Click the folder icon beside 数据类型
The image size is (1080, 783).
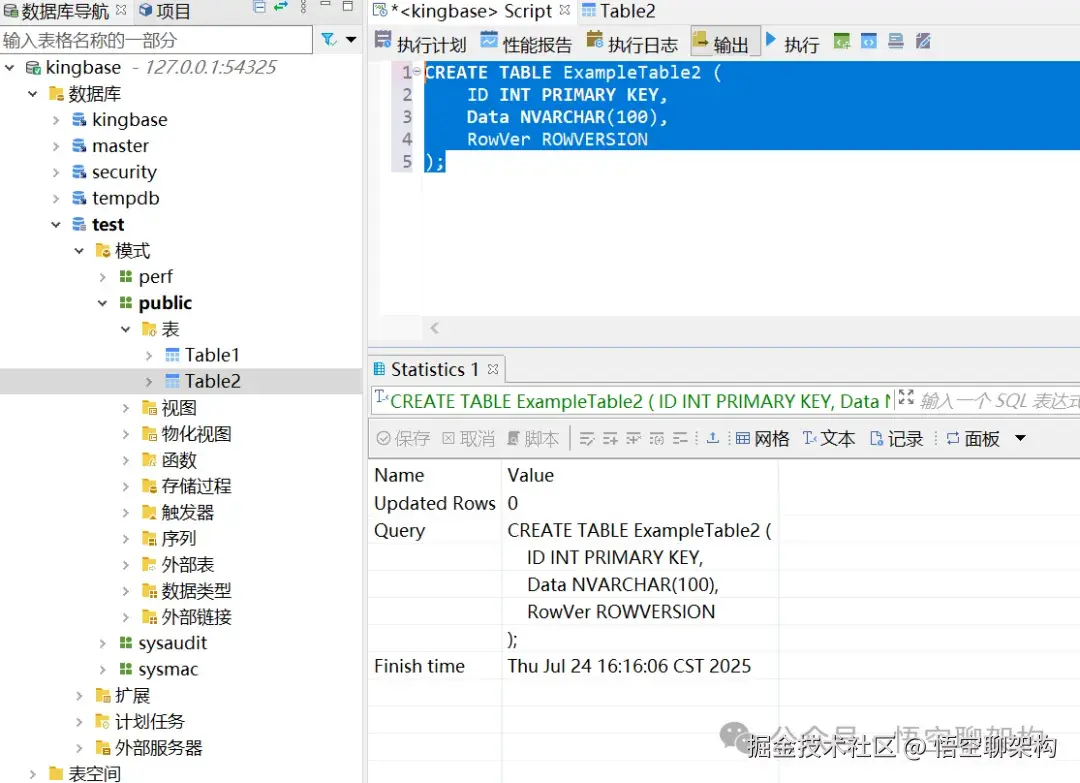pyautogui.click(x=149, y=591)
